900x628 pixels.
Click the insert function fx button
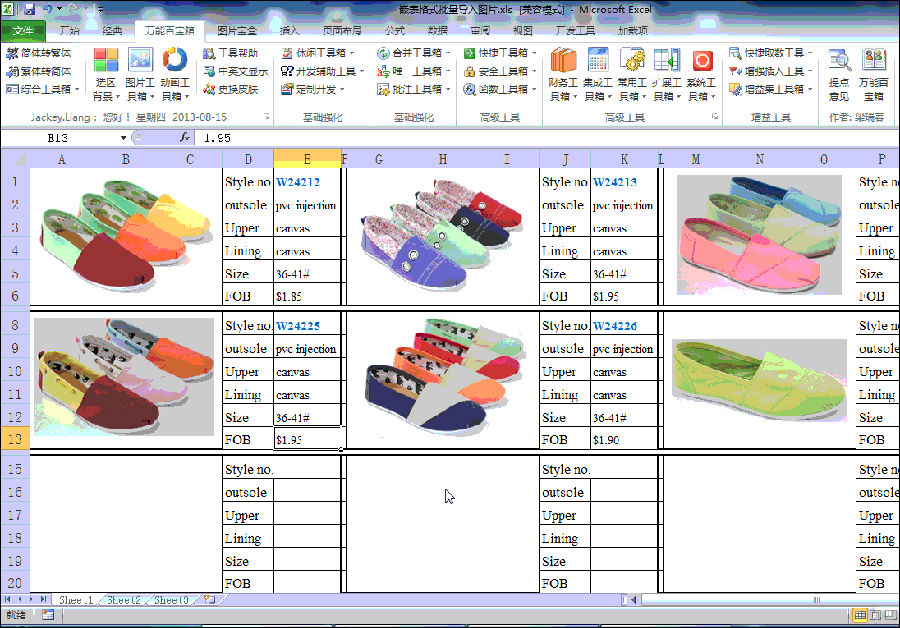pyautogui.click(x=185, y=137)
